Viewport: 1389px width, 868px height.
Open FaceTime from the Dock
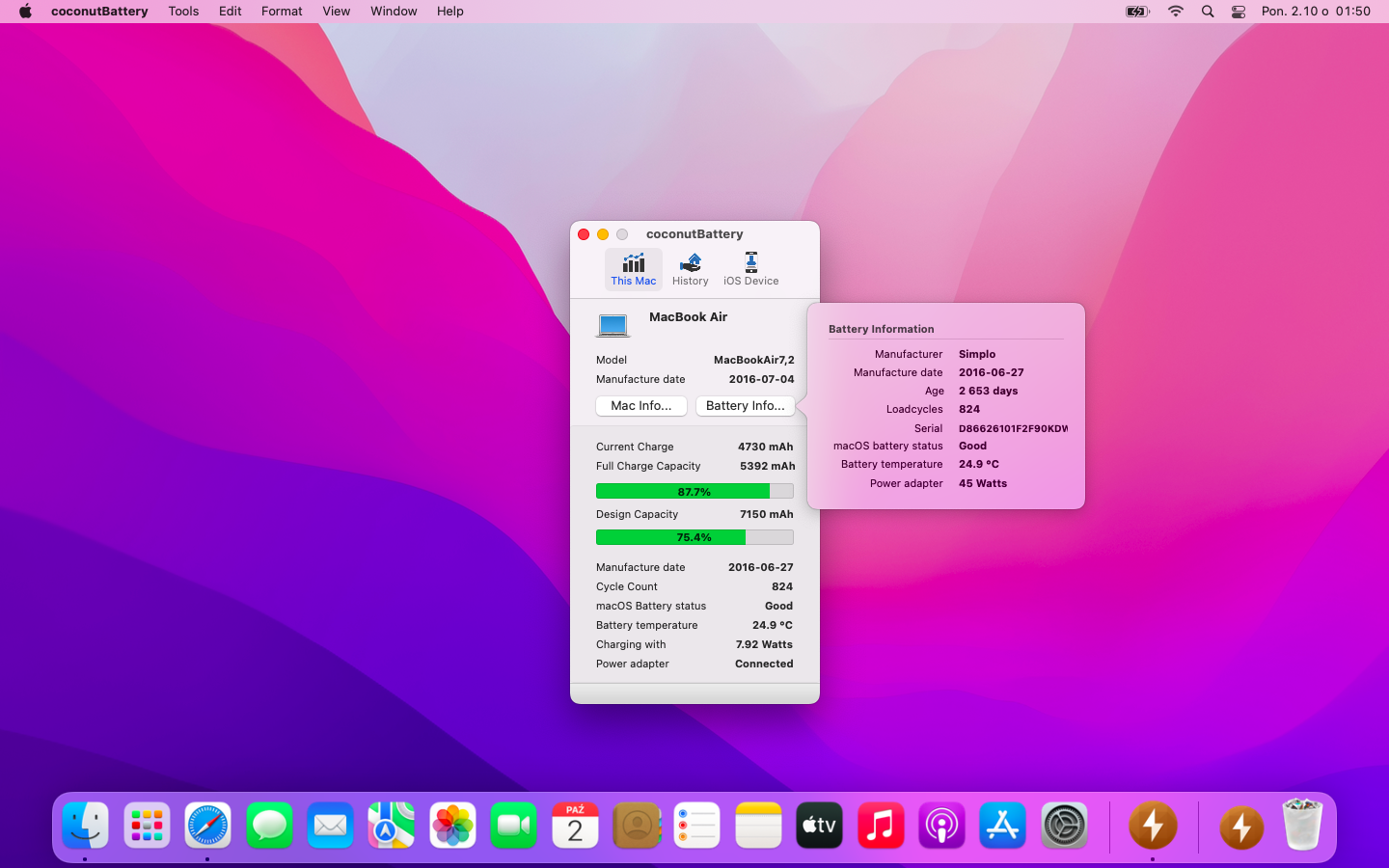(514, 826)
